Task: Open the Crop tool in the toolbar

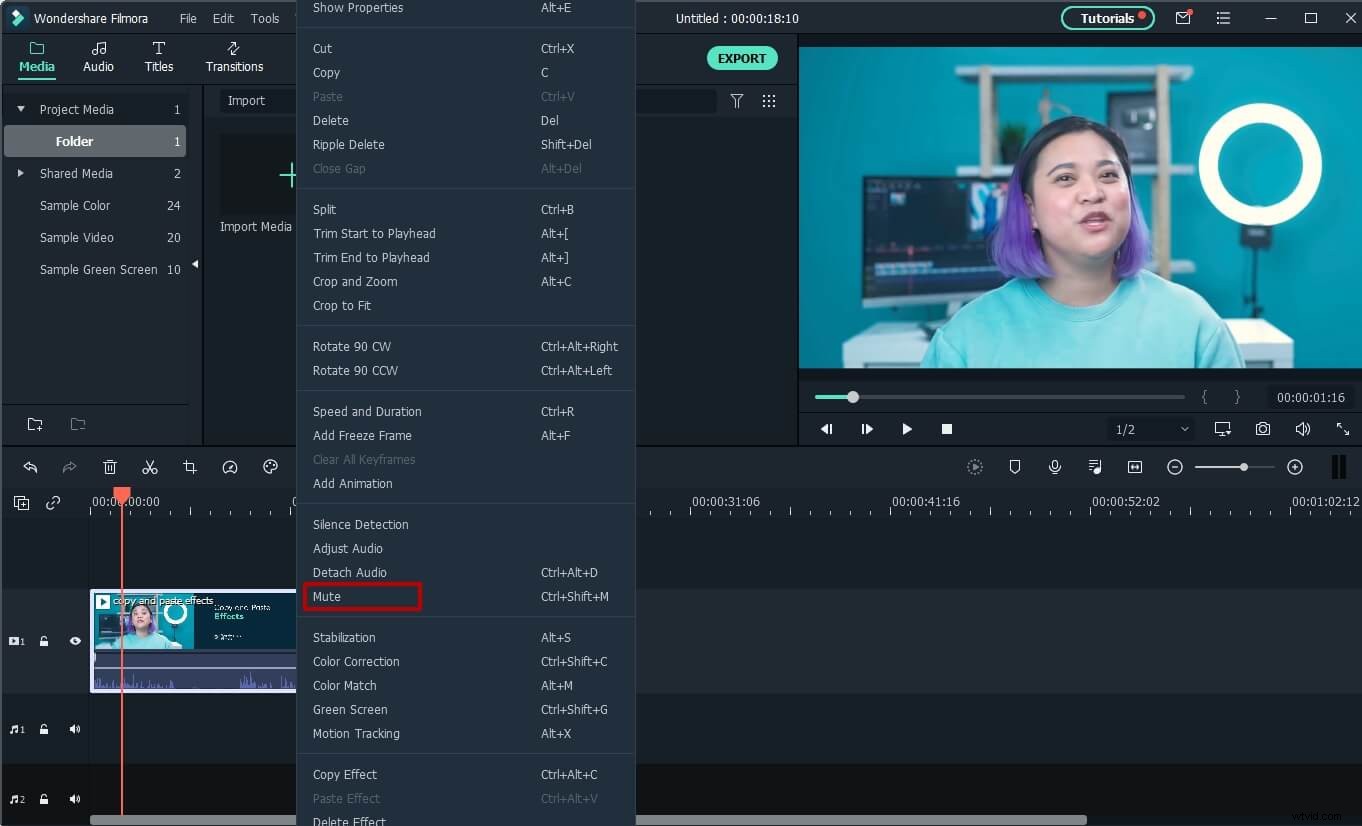Action: click(x=190, y=467)
